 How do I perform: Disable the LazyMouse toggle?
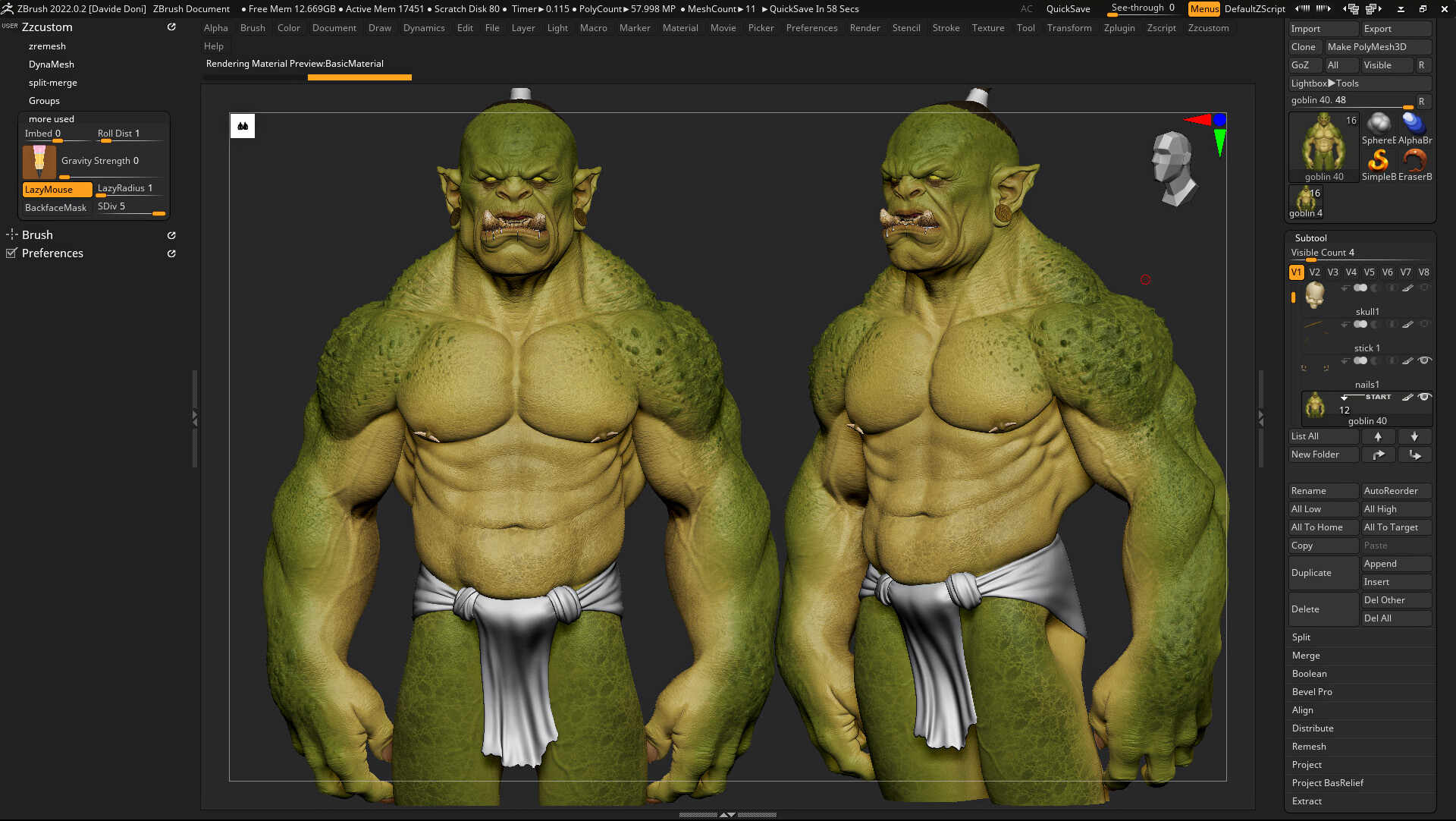[x=57, y=189]
